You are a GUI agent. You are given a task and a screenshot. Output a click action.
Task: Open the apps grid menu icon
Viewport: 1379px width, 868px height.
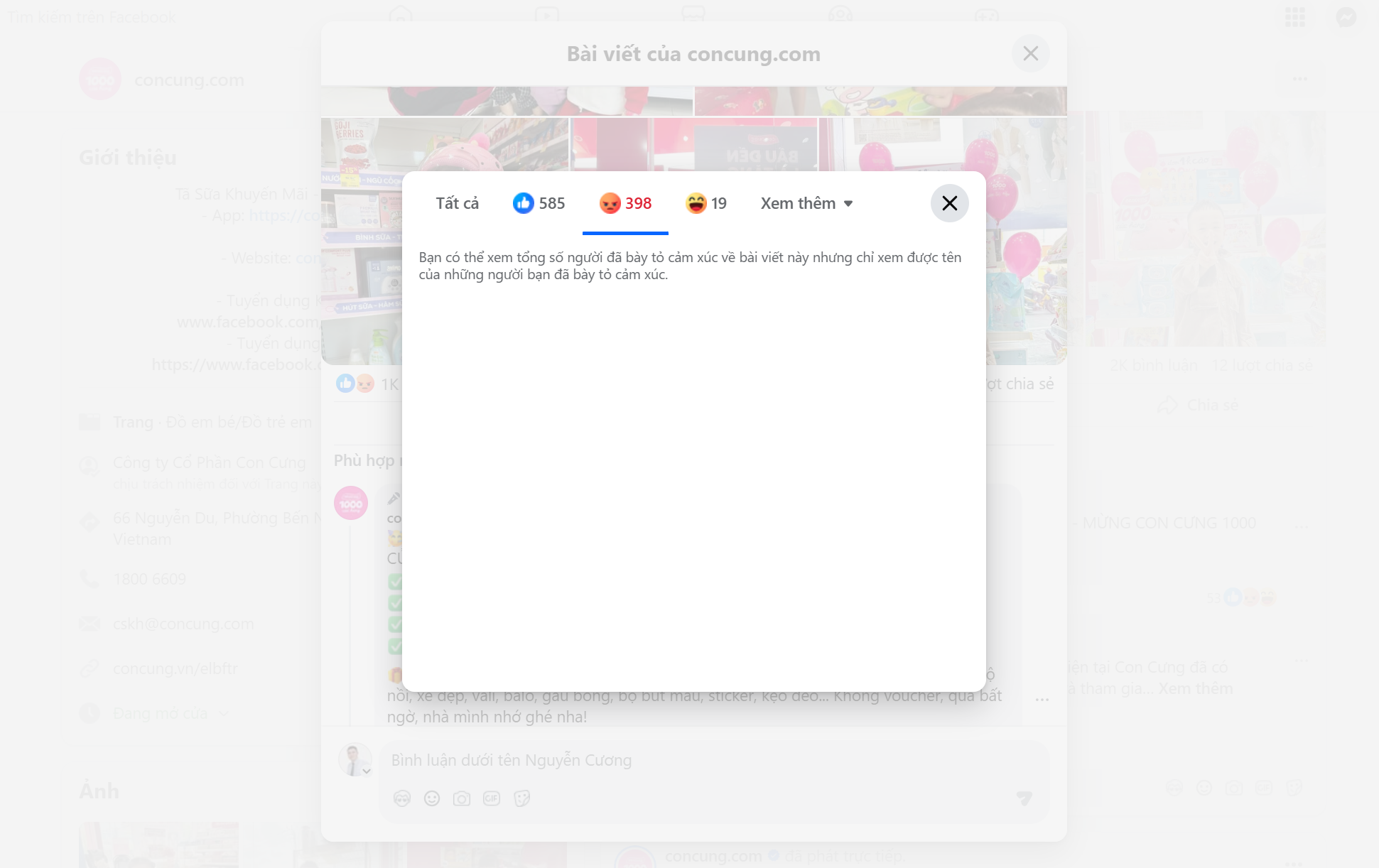coord(1295,17)
